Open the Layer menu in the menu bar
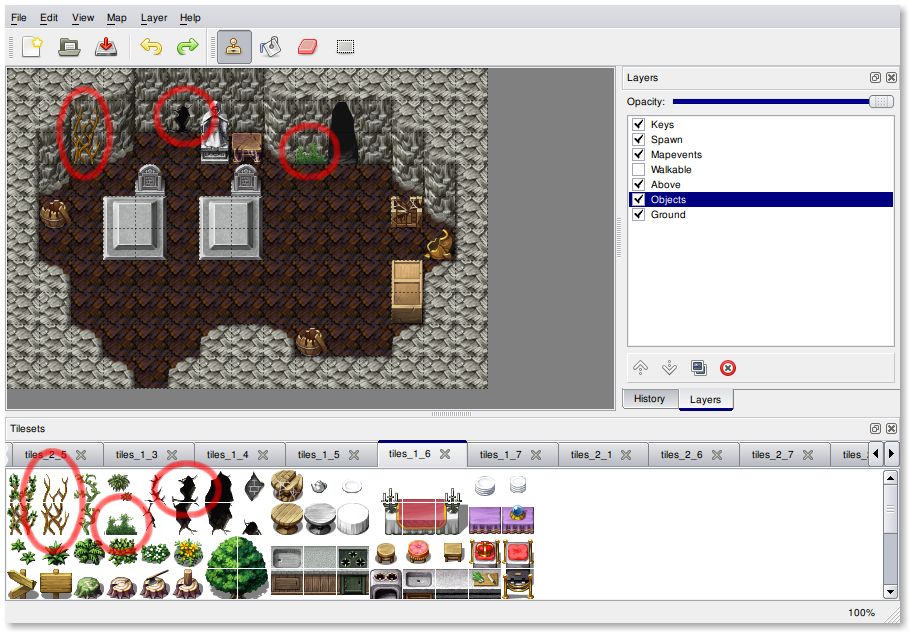The height and width of the screenshot is (632, 909). point(154,18)
